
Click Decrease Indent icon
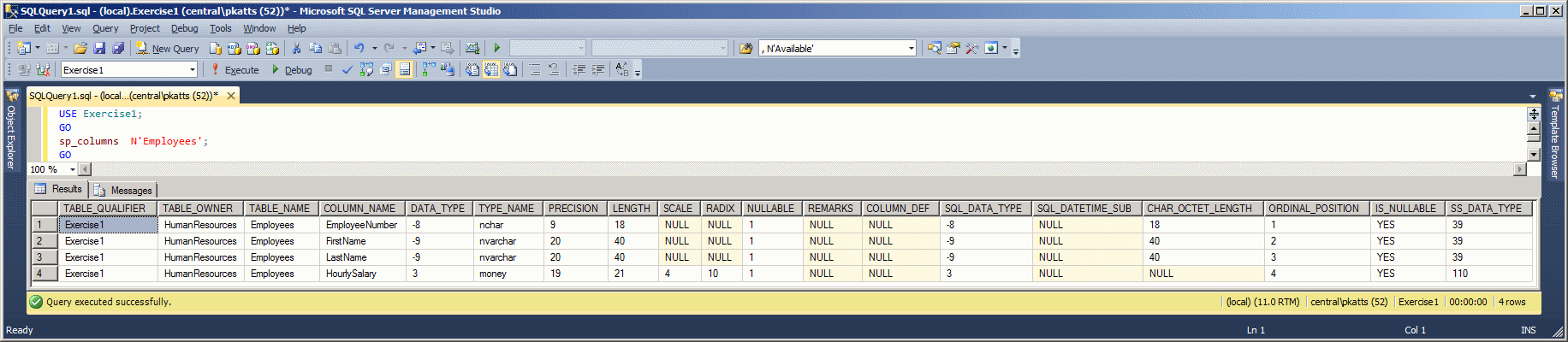[x=579, y=69]
